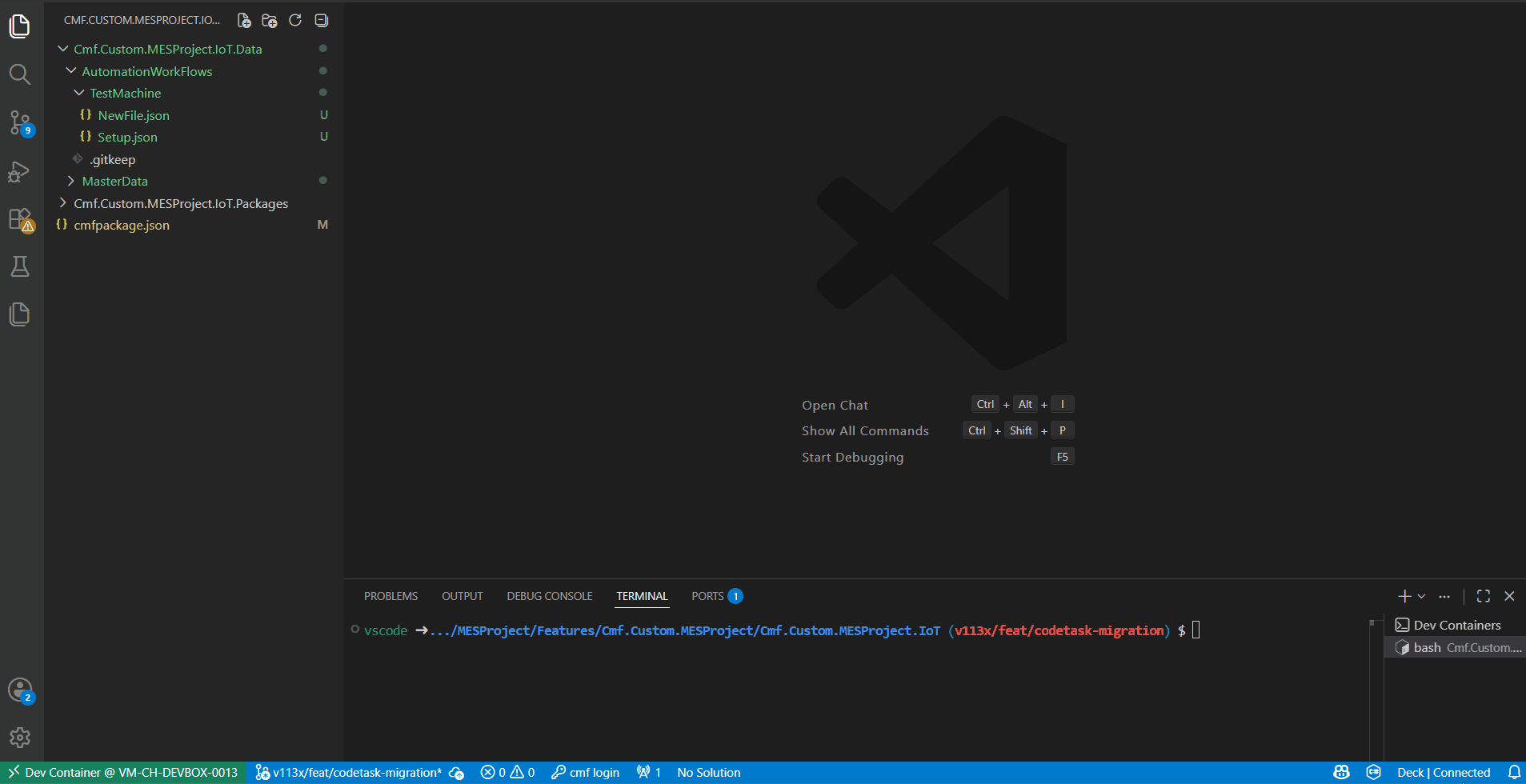Open errors and warnings count in status bar
The width and height of the screenshot is (1526, 784).
(507, 773)
